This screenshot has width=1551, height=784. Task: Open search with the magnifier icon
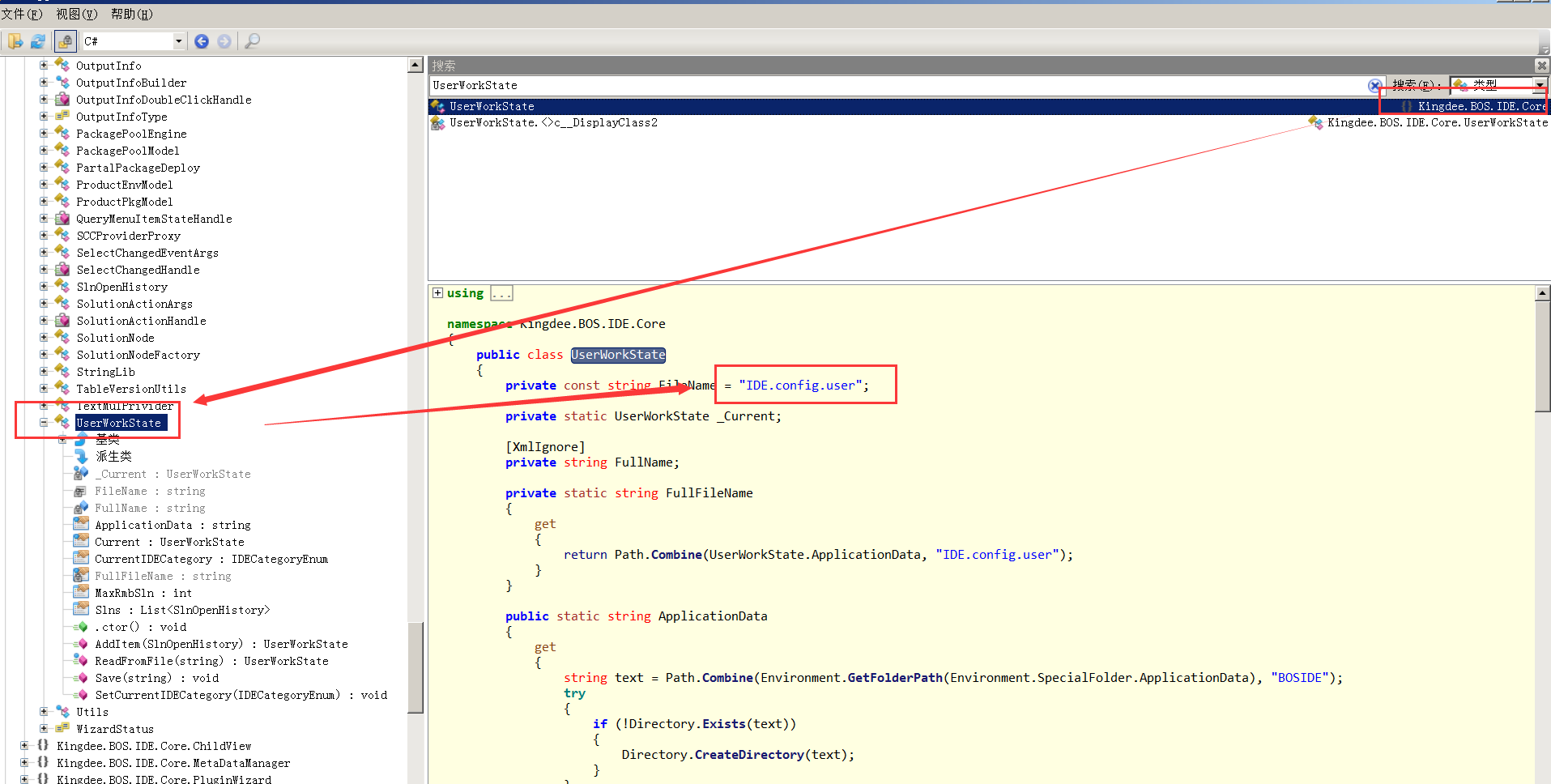coord(253,41)
